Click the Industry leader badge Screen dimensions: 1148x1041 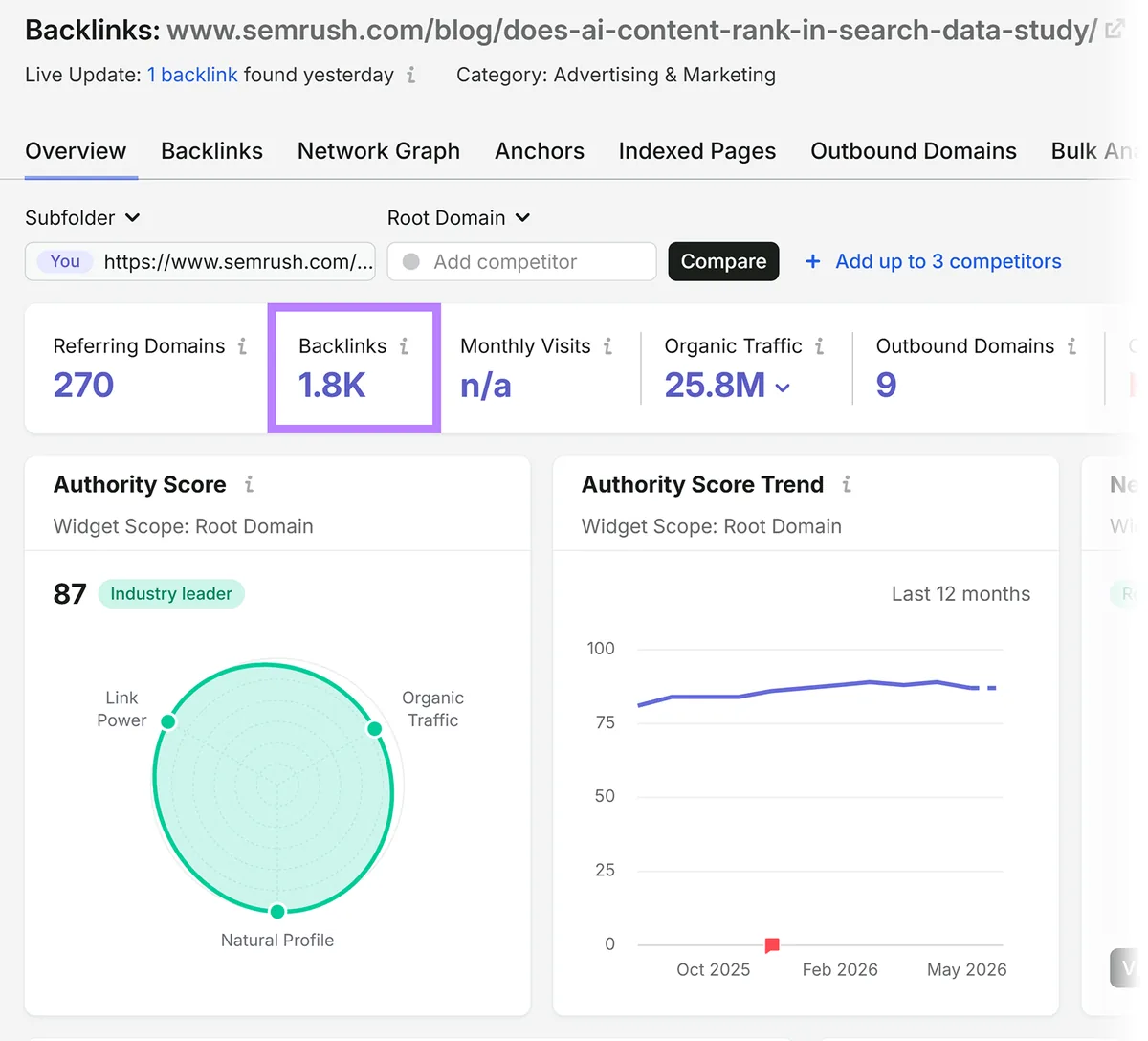point(171,594)
